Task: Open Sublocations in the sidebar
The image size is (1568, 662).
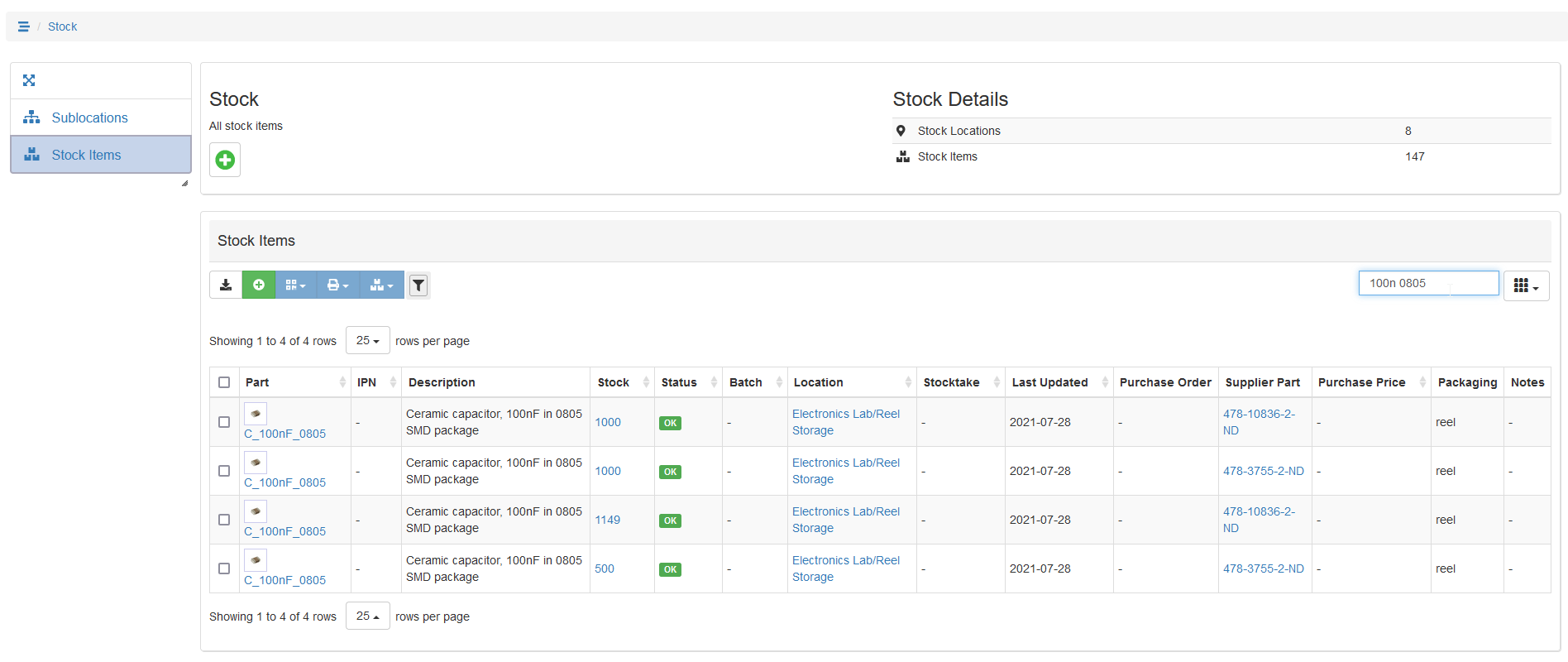Action: coord(89,118)
